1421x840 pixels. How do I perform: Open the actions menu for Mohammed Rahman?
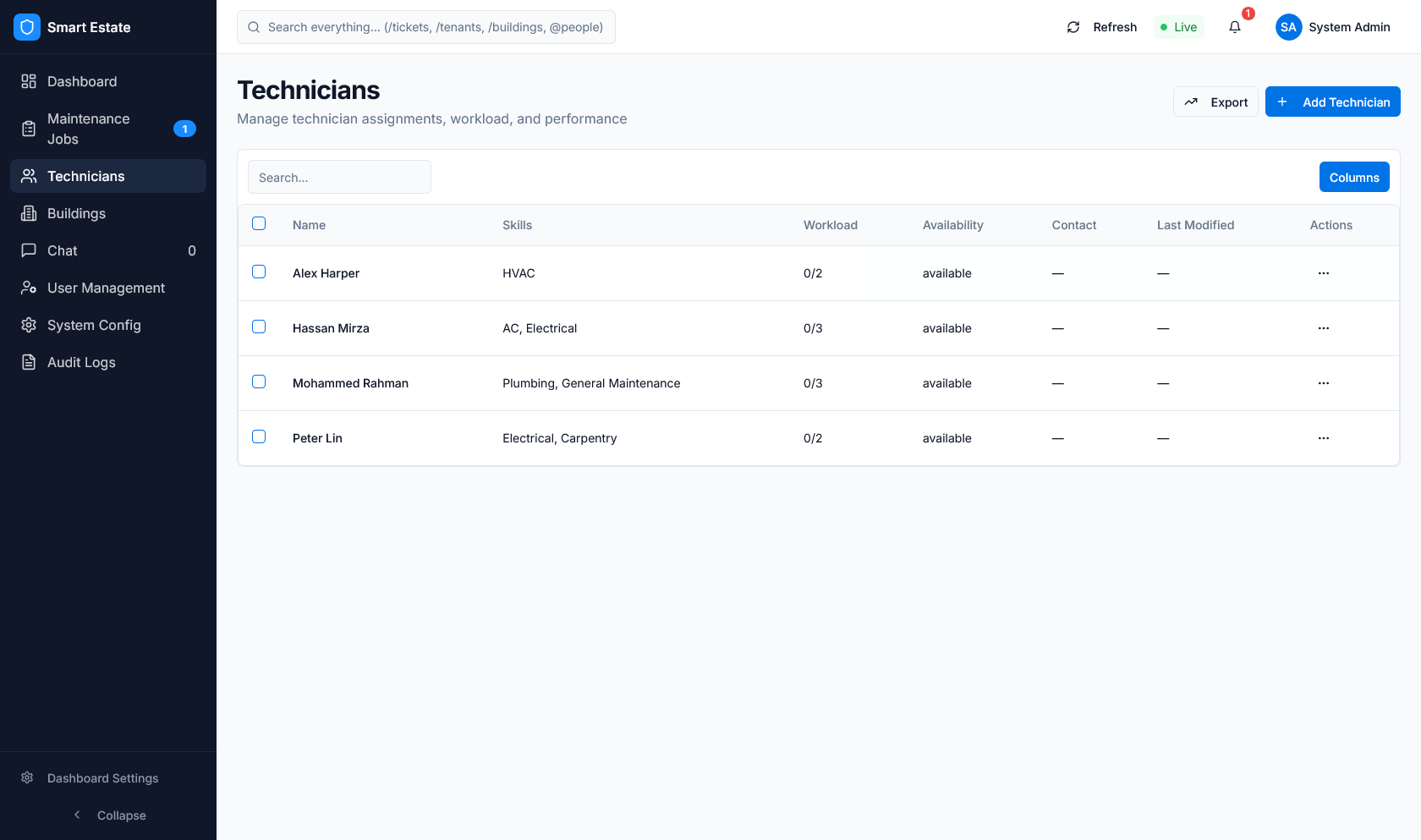(1324, 383)
